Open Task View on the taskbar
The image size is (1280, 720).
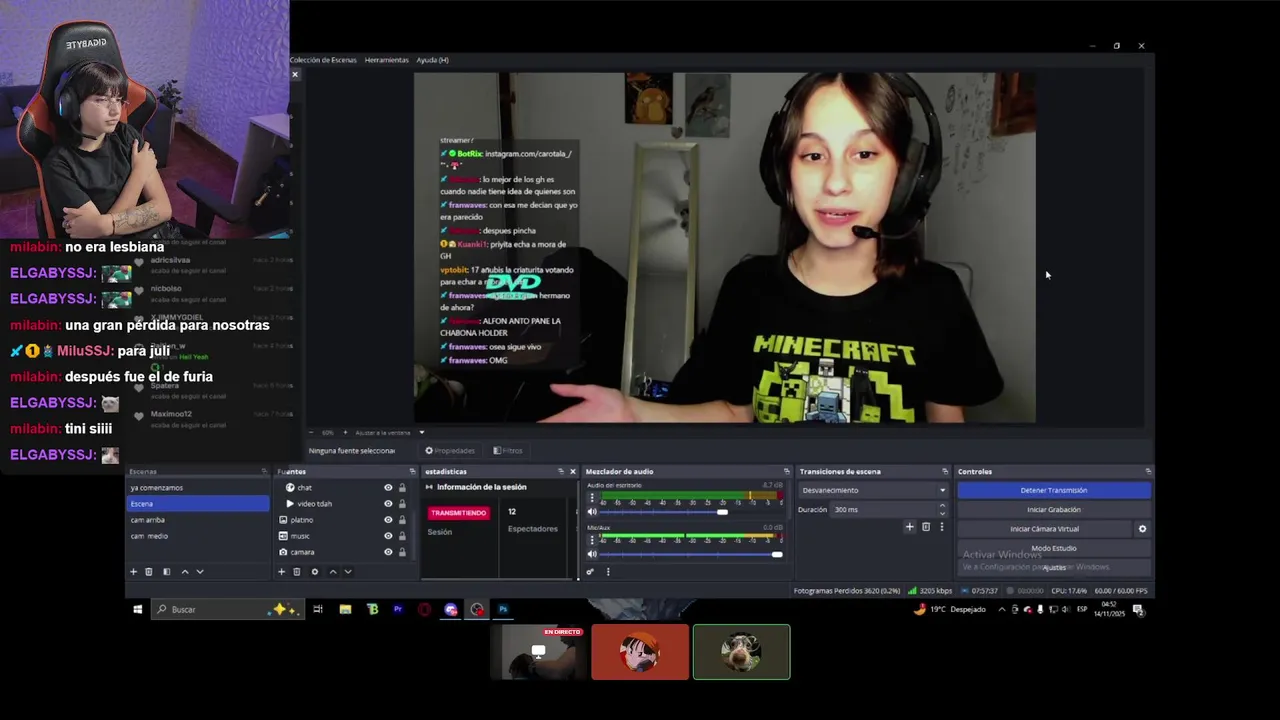pyautogui.click(x=318, y=609)
